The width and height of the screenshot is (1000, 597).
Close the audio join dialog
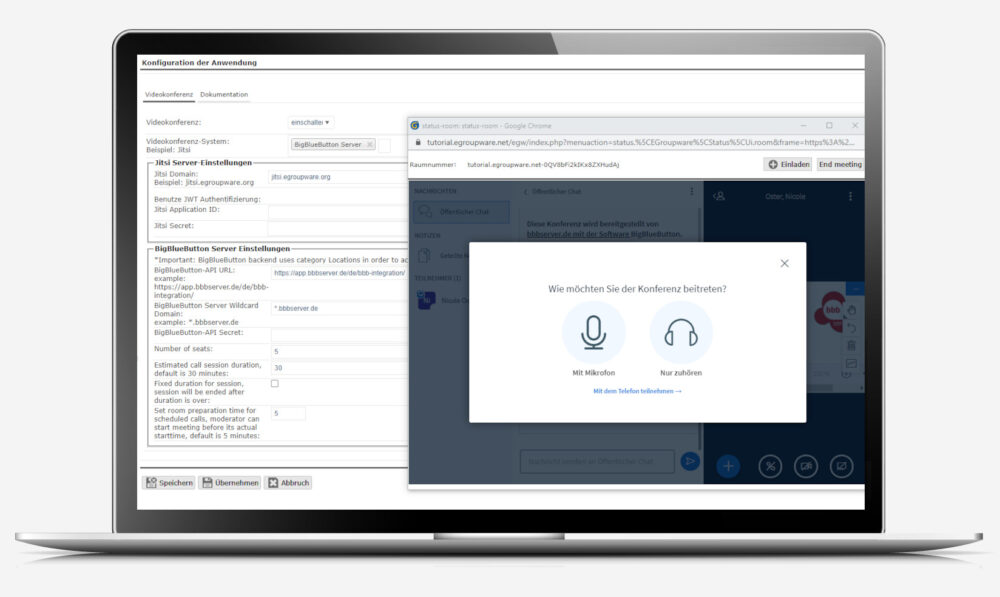784,263
